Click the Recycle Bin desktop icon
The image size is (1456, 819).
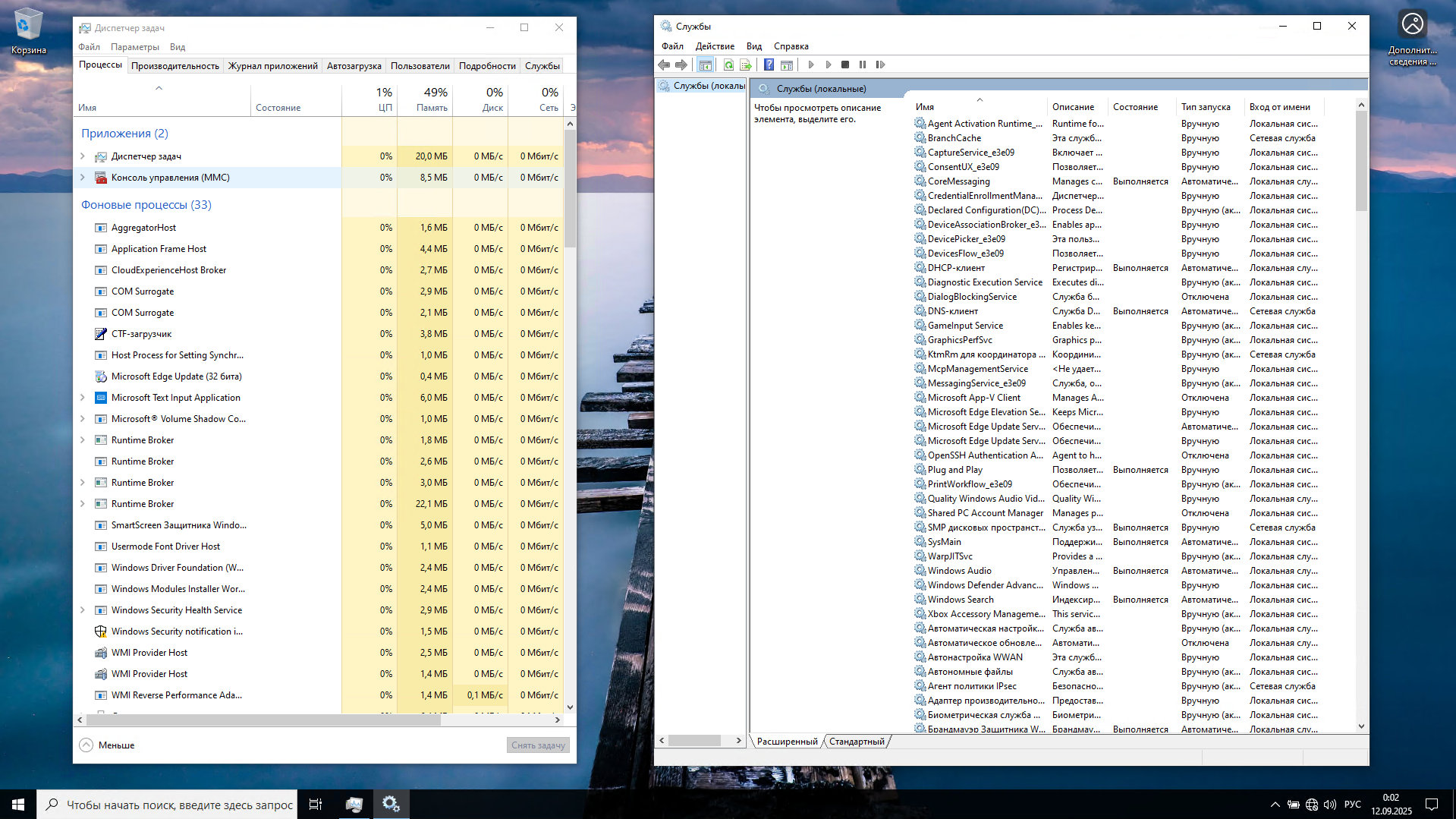click(28, 32)
